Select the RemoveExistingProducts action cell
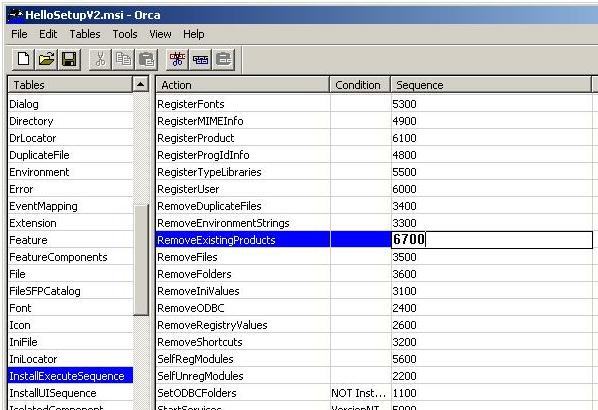The image size is (598, 410). point(243,240)
